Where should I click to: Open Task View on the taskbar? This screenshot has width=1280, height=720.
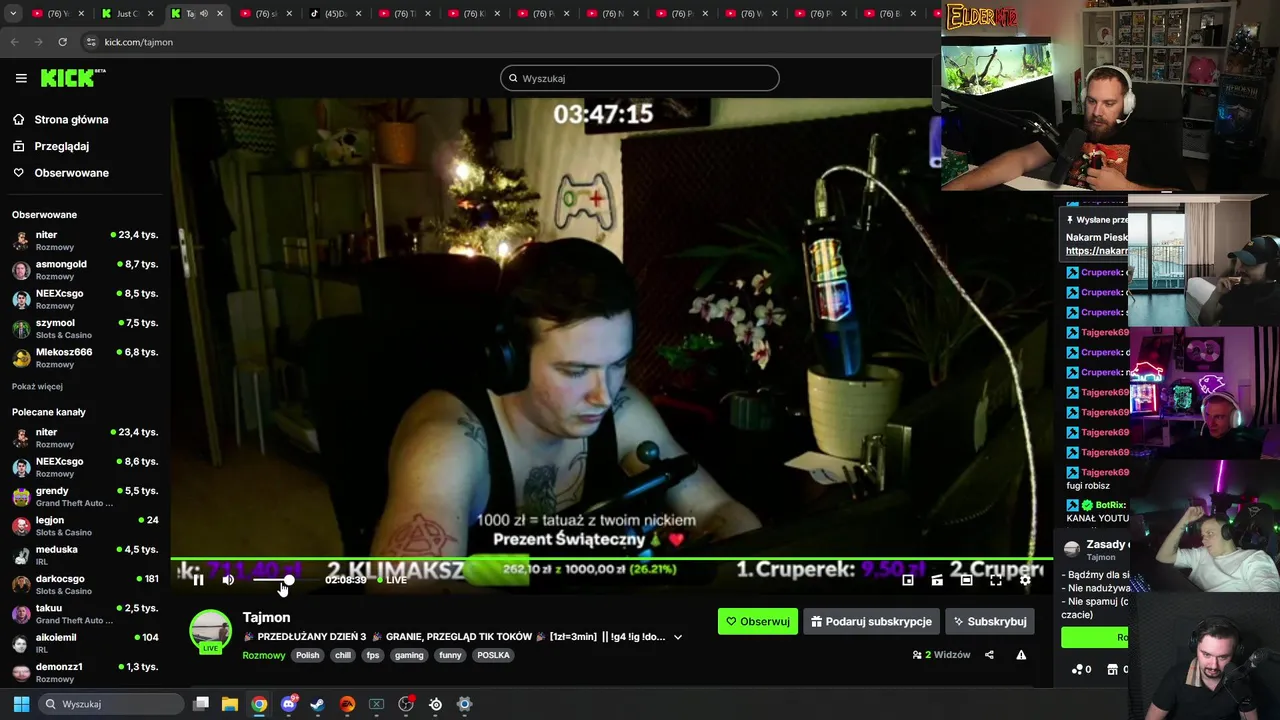(x=201, y=704)
